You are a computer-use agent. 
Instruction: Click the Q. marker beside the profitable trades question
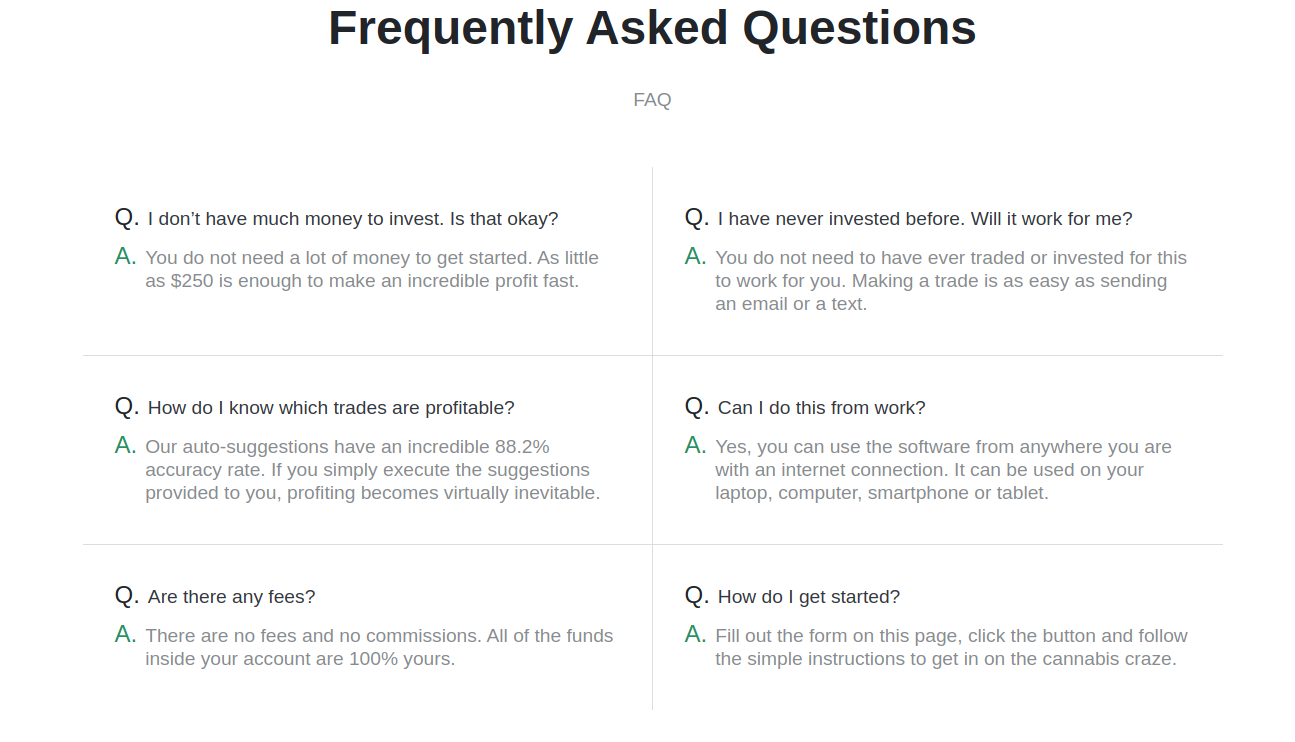(127, 407)
